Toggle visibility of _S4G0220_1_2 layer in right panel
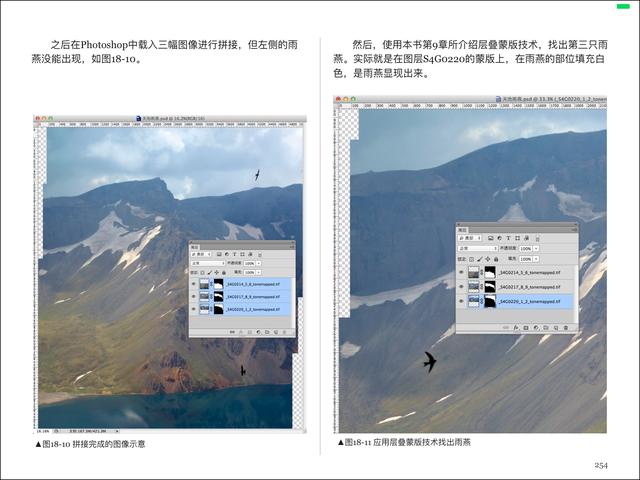The image size is (640, 480). click(461, 300)
